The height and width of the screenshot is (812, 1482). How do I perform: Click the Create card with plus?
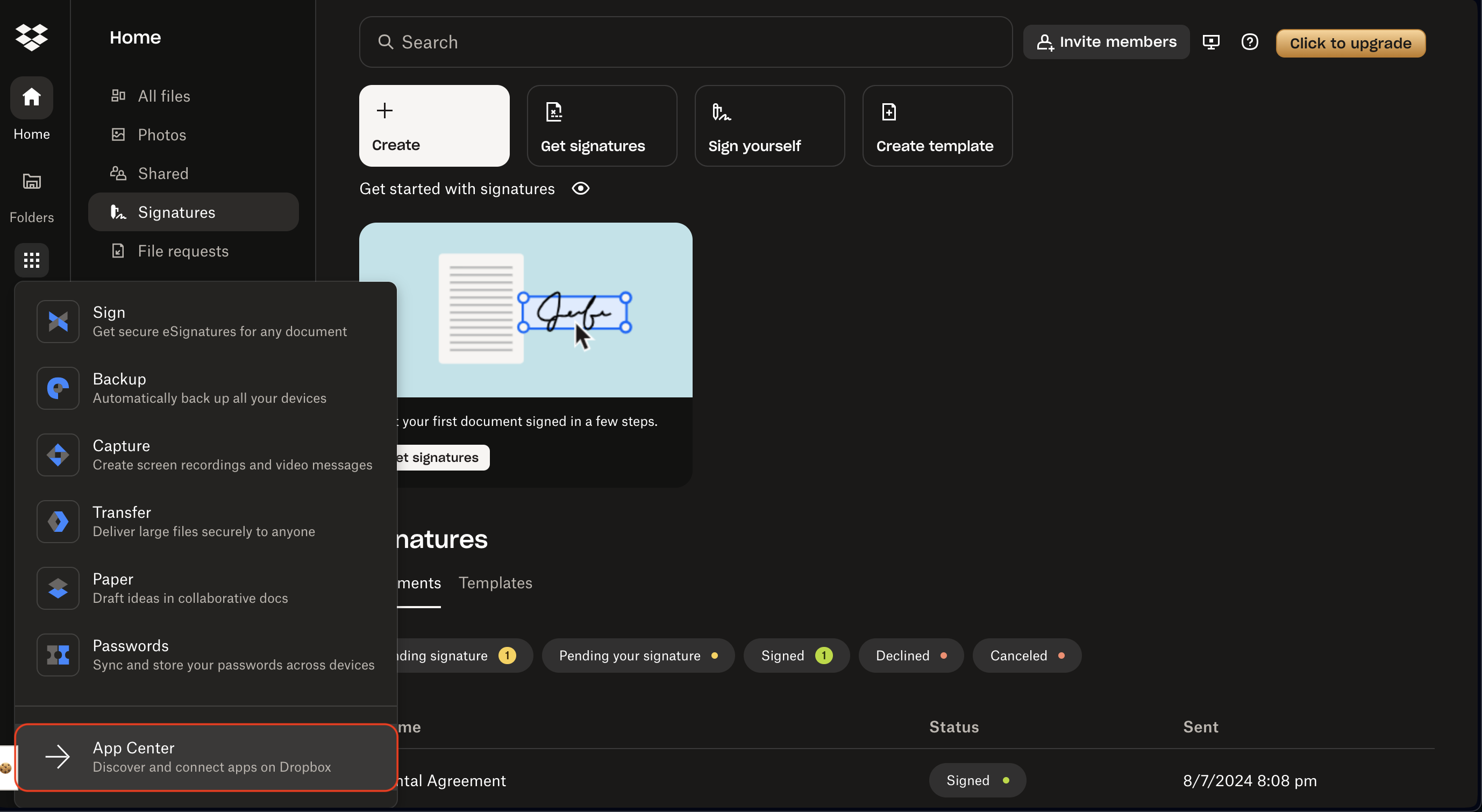tap(434, 126)
